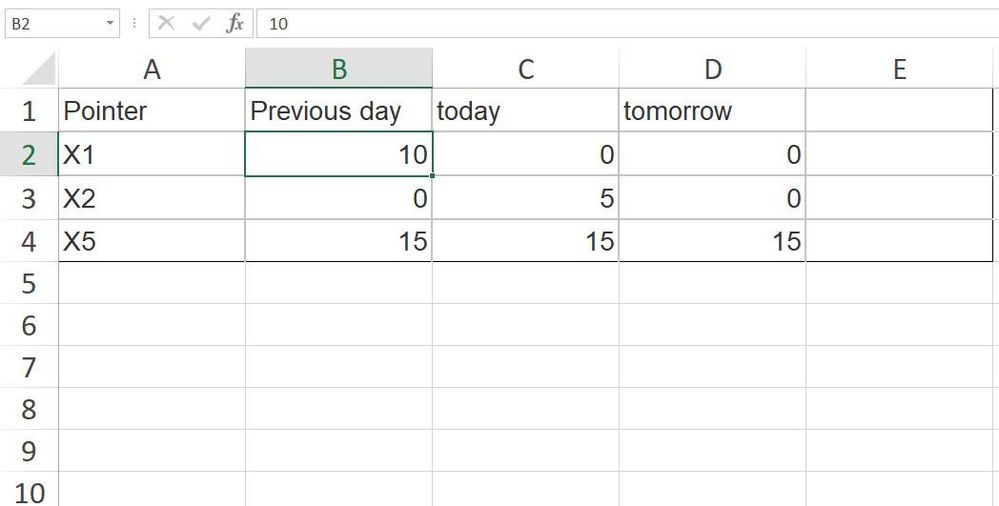This screenshot has width=999, height=506.
Task: Select column C header
Action: click(525, 69)
